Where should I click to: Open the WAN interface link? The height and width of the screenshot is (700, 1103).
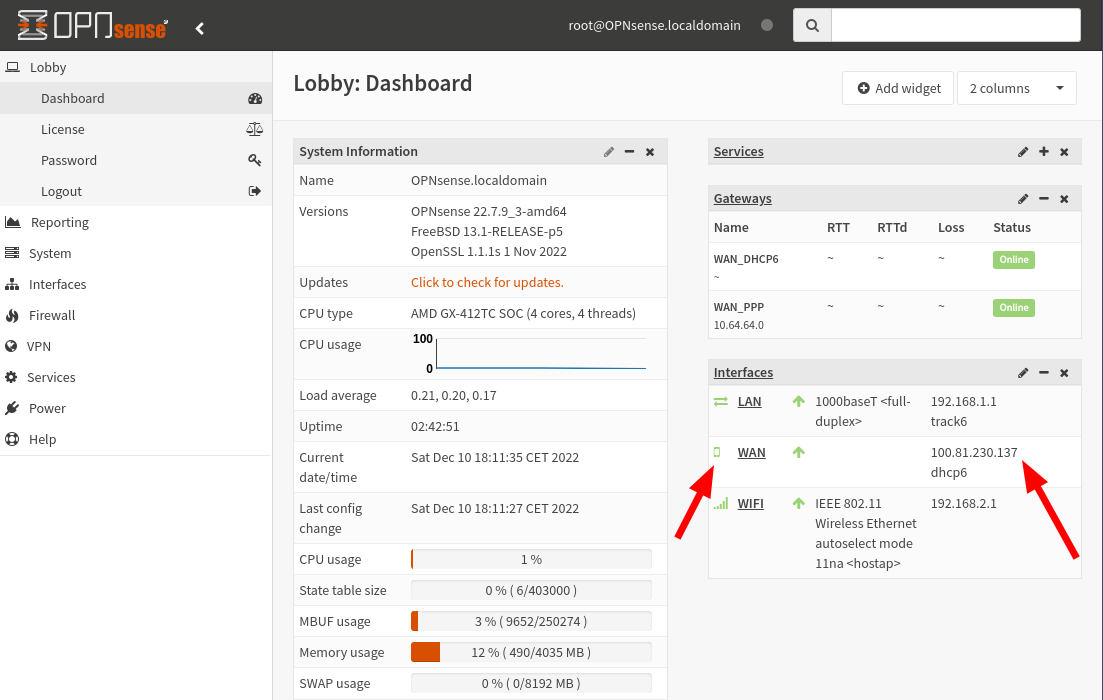coord(751,452)
